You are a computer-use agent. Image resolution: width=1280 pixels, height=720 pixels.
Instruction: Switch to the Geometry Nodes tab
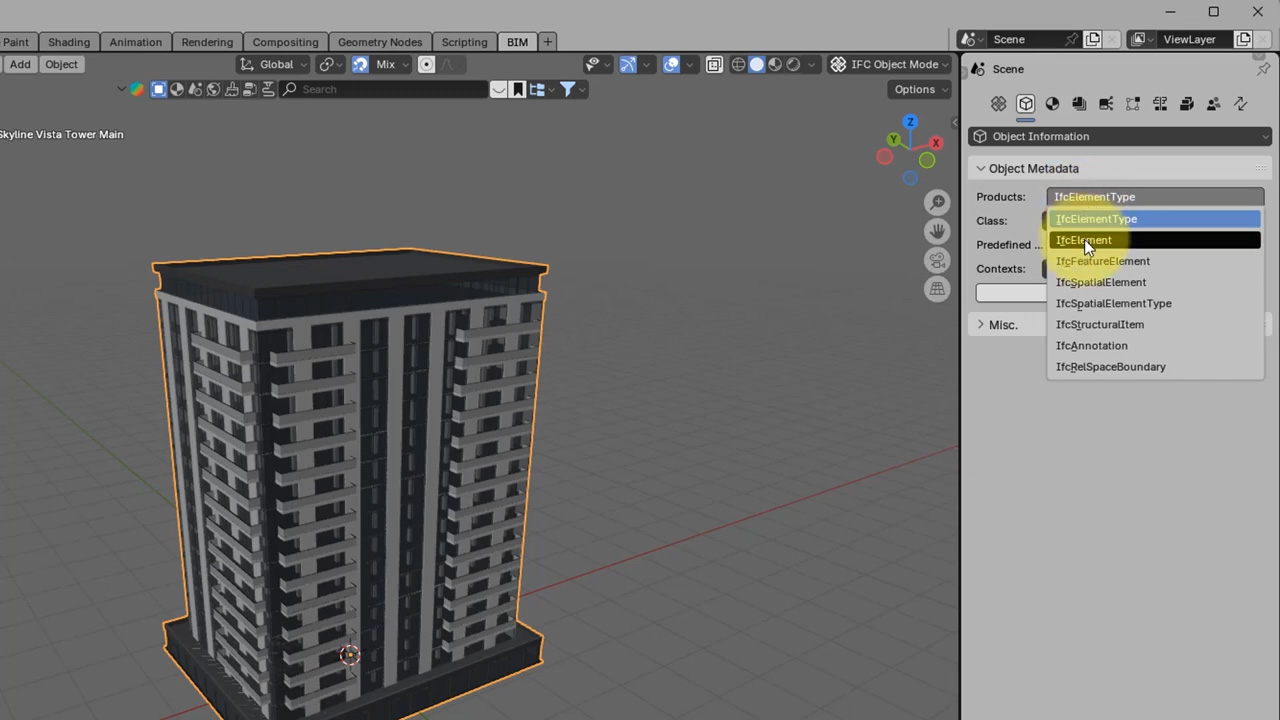pos(380,41)
